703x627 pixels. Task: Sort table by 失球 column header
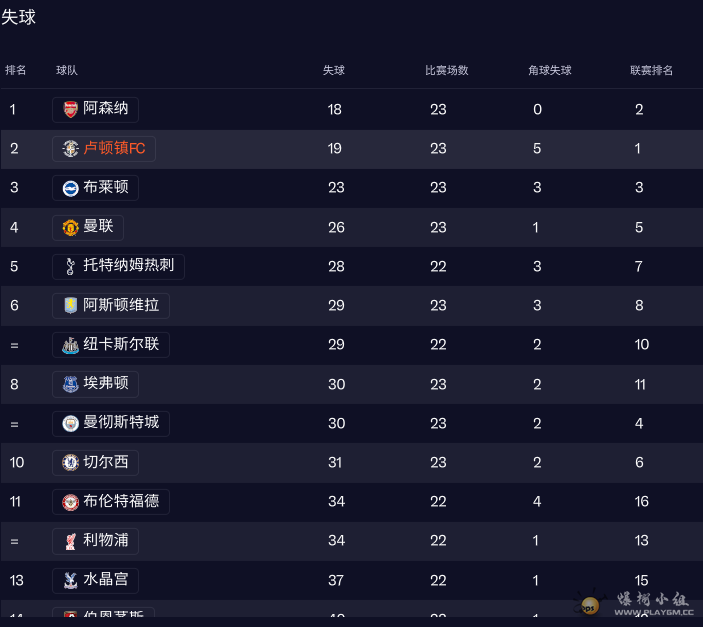coord(334,70)
